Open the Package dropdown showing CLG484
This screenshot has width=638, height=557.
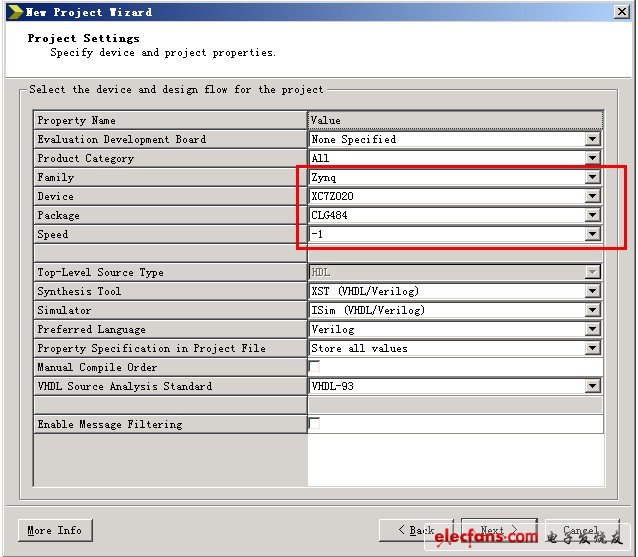coord(592,216)
